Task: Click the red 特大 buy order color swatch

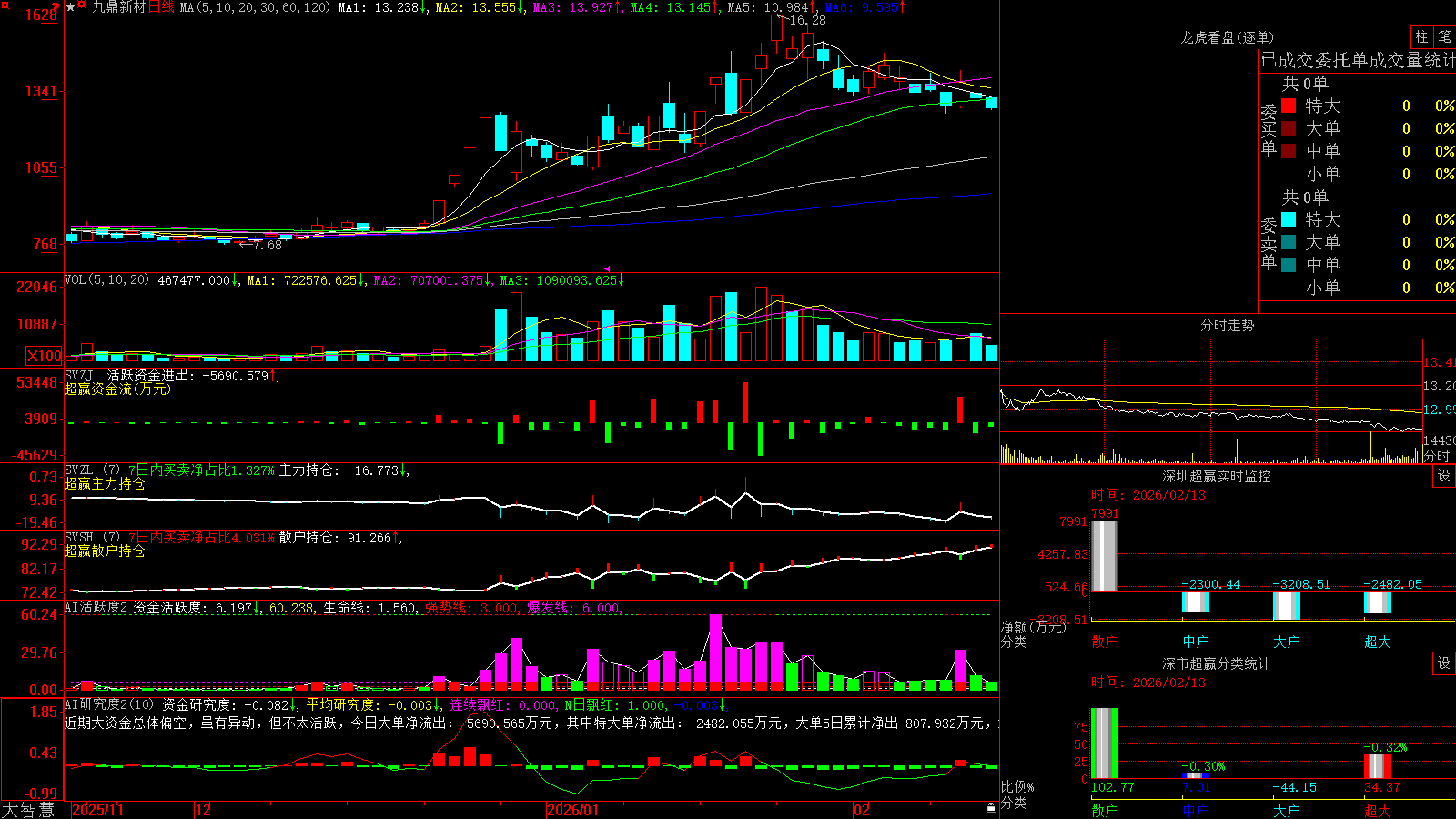Action: 1289,106
